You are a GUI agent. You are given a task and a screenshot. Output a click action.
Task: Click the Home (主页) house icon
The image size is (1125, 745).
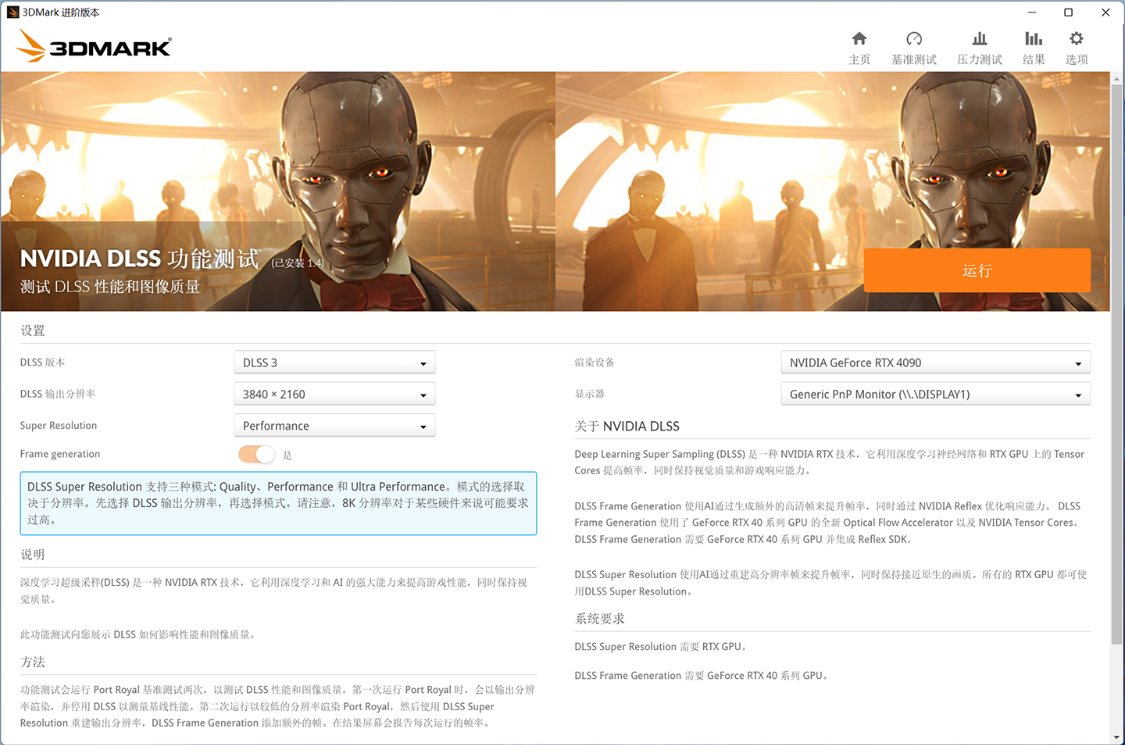pos(859,39)
